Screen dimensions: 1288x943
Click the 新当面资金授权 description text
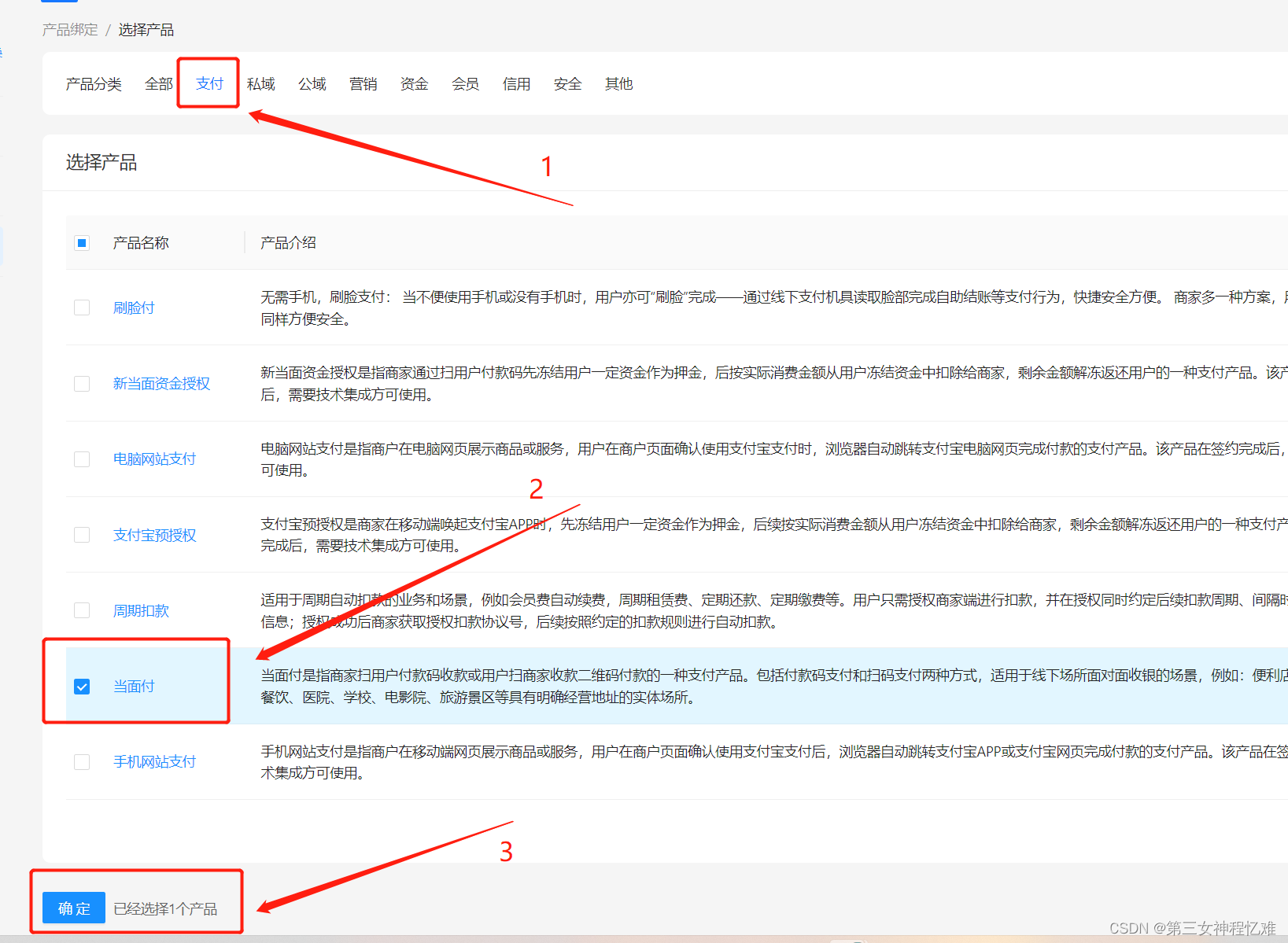click(x=774, y=384)
